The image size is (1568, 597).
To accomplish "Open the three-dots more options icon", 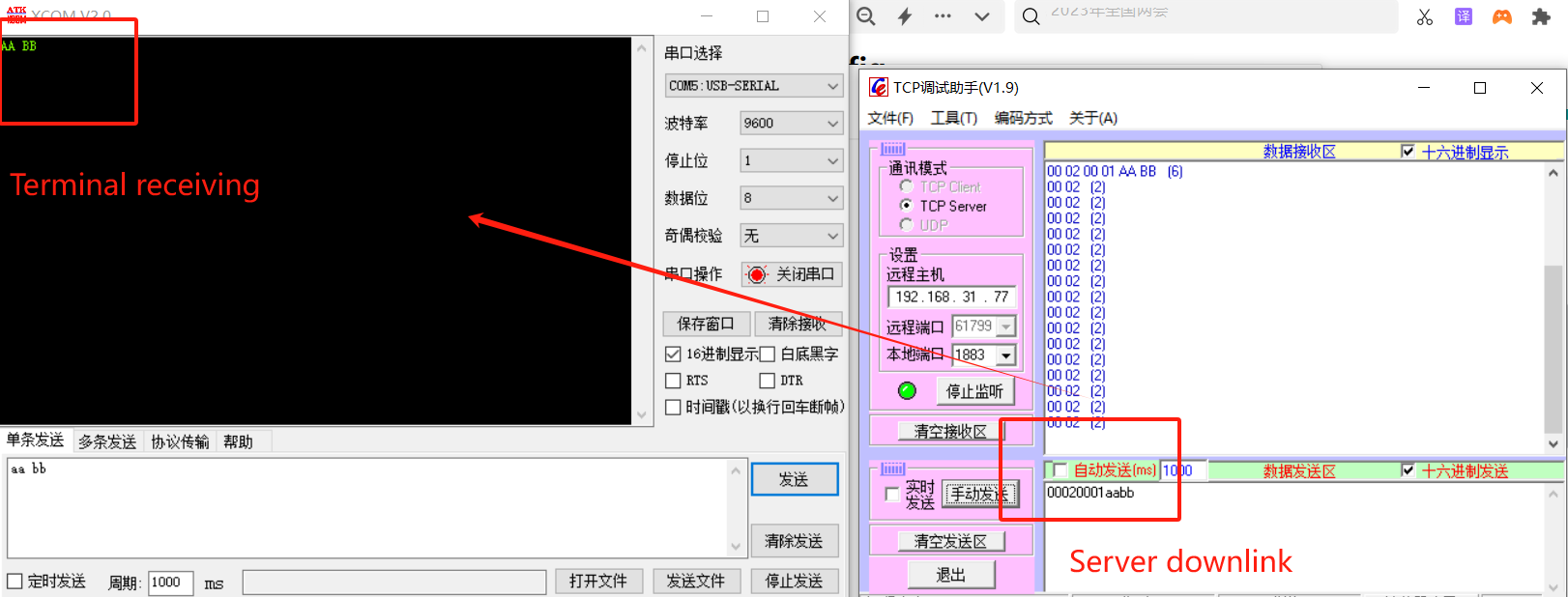I will (x=943, y=16).
